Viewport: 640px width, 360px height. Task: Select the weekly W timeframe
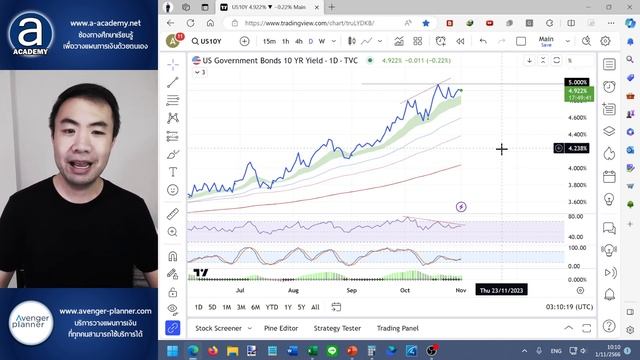tap(322, 41)
